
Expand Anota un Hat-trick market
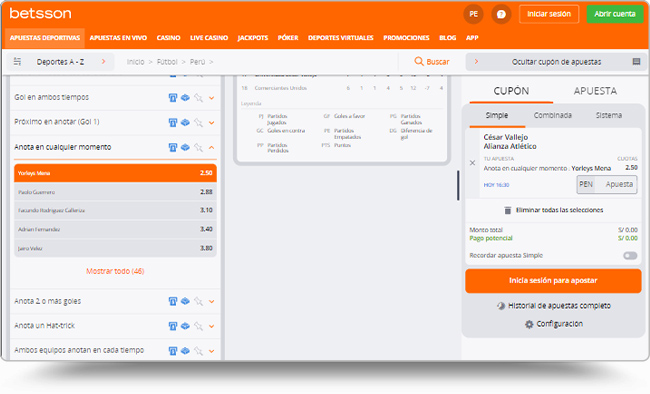[x=211, y=327]
